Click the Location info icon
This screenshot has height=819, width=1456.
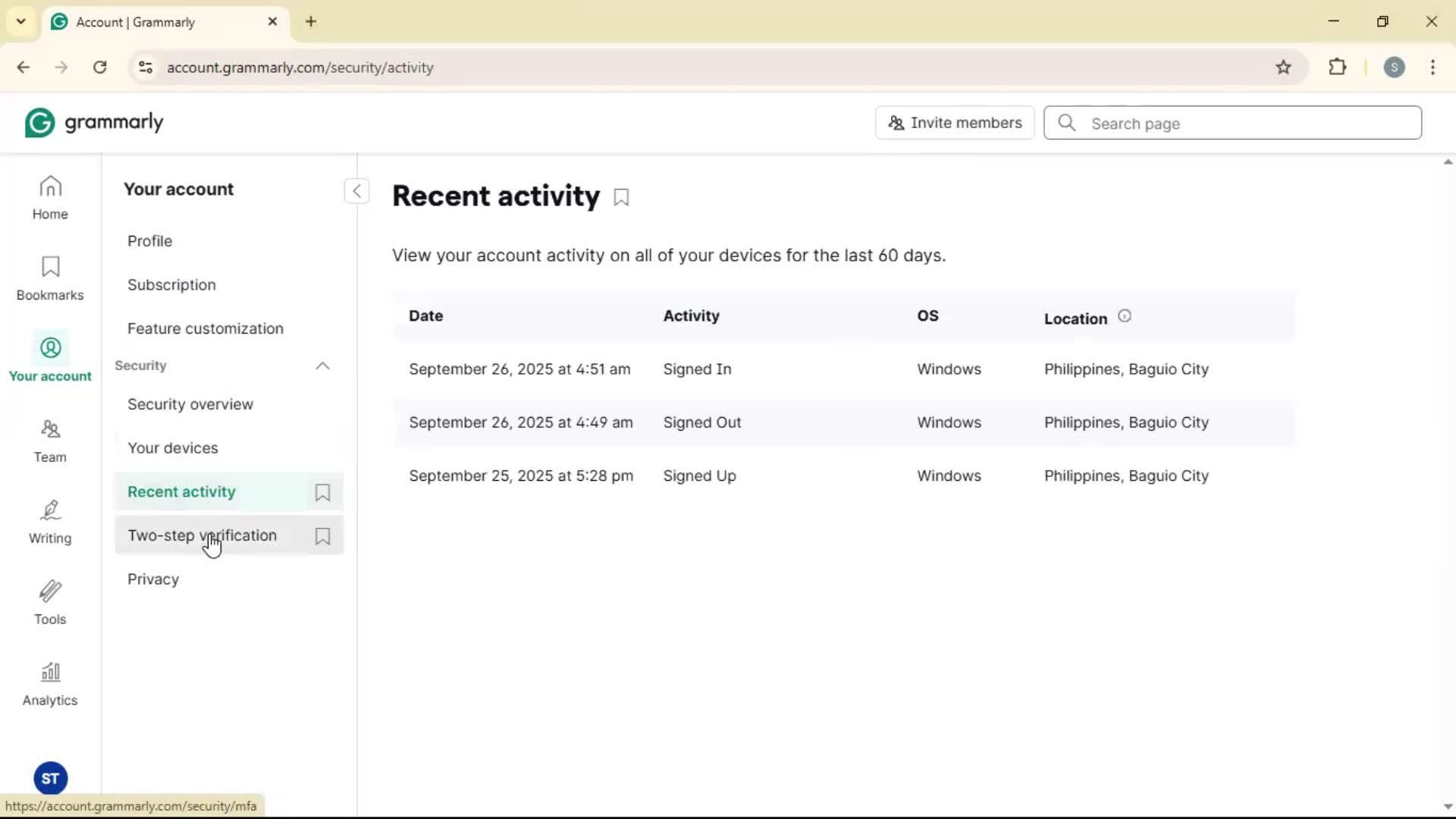tap(1125, 316)
